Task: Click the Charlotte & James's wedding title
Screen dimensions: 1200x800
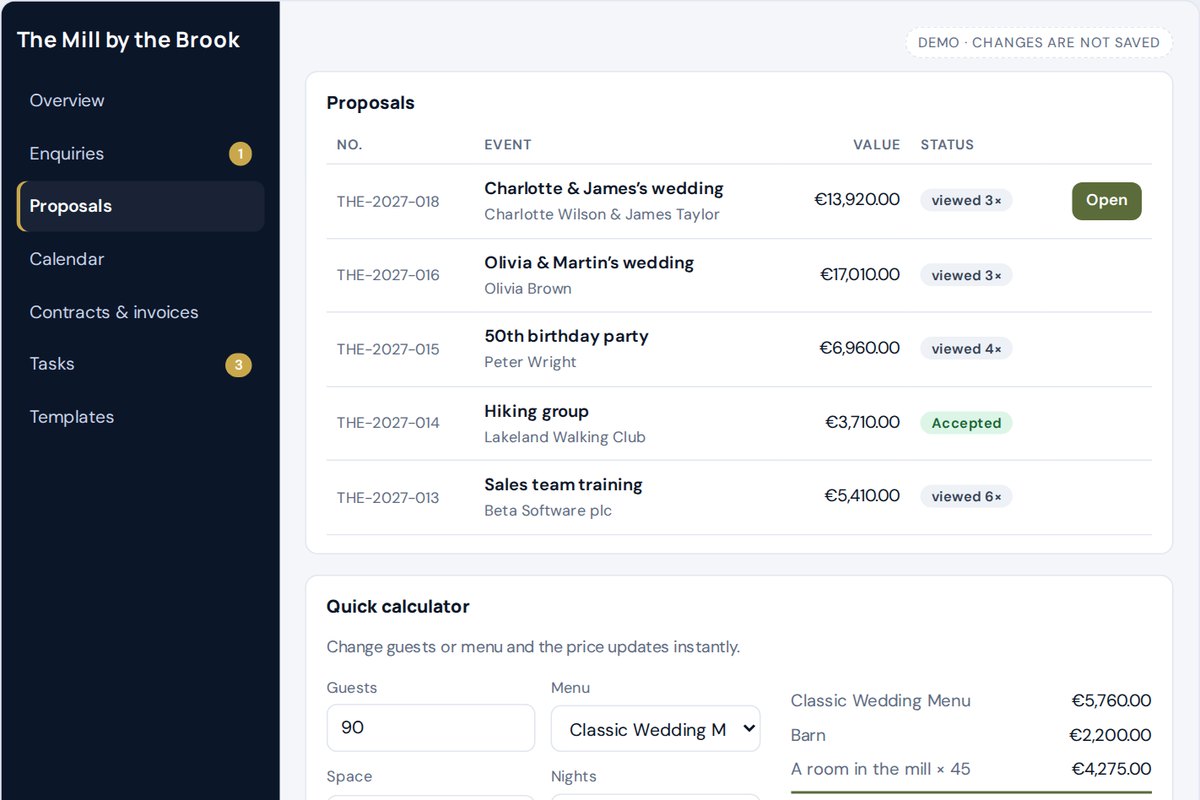Action: click(604, 188)
